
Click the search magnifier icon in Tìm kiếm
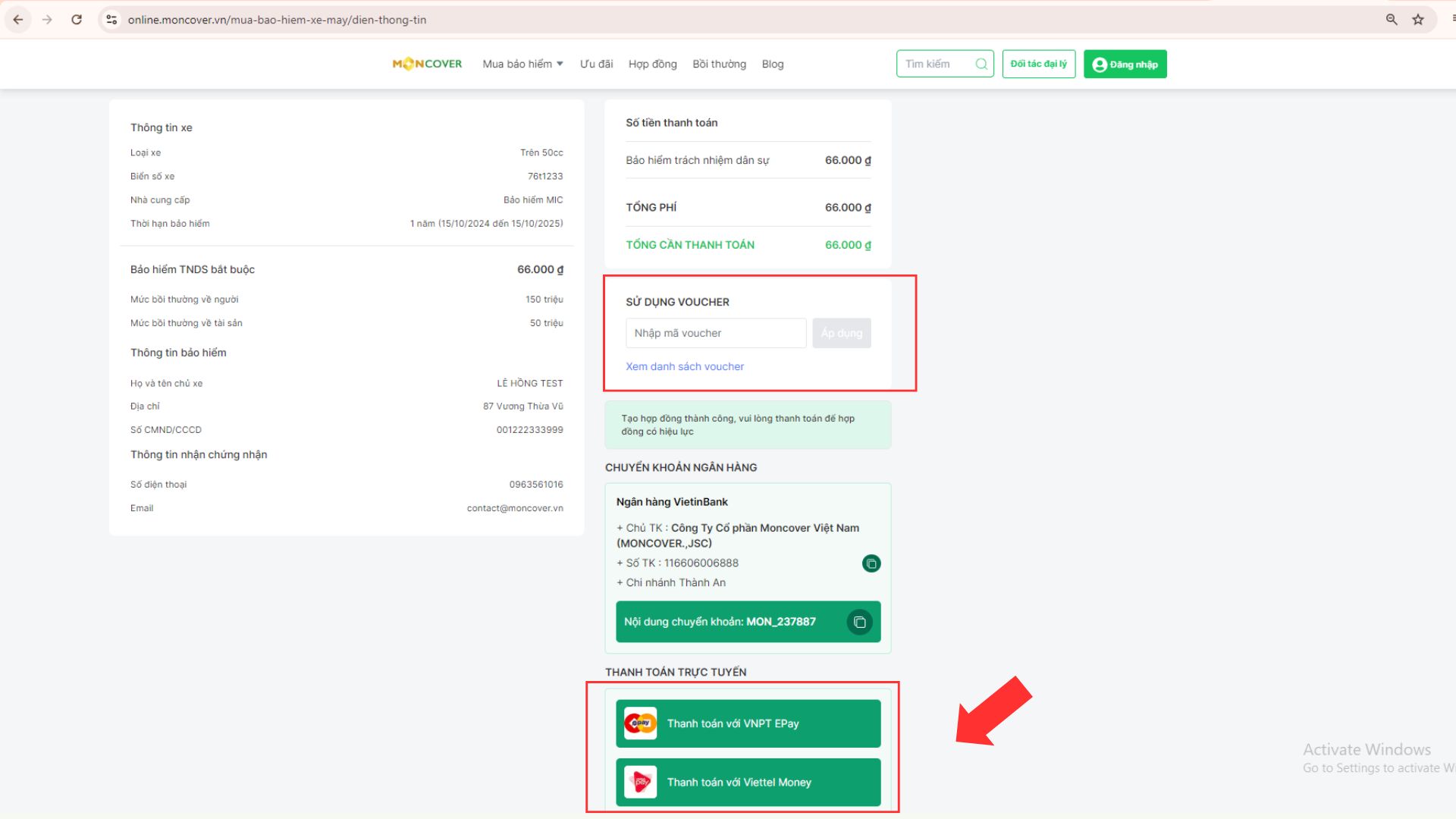[x=981, y=64]
